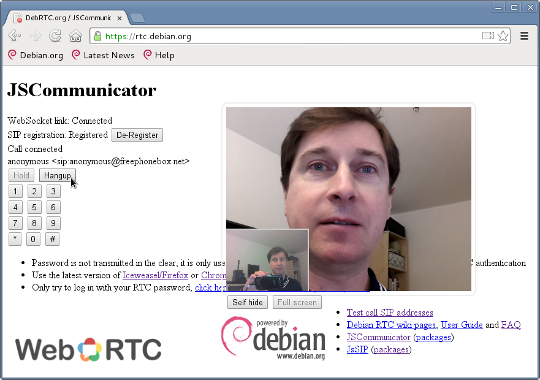
Task: Maximize the browser window
Action: 514,7
